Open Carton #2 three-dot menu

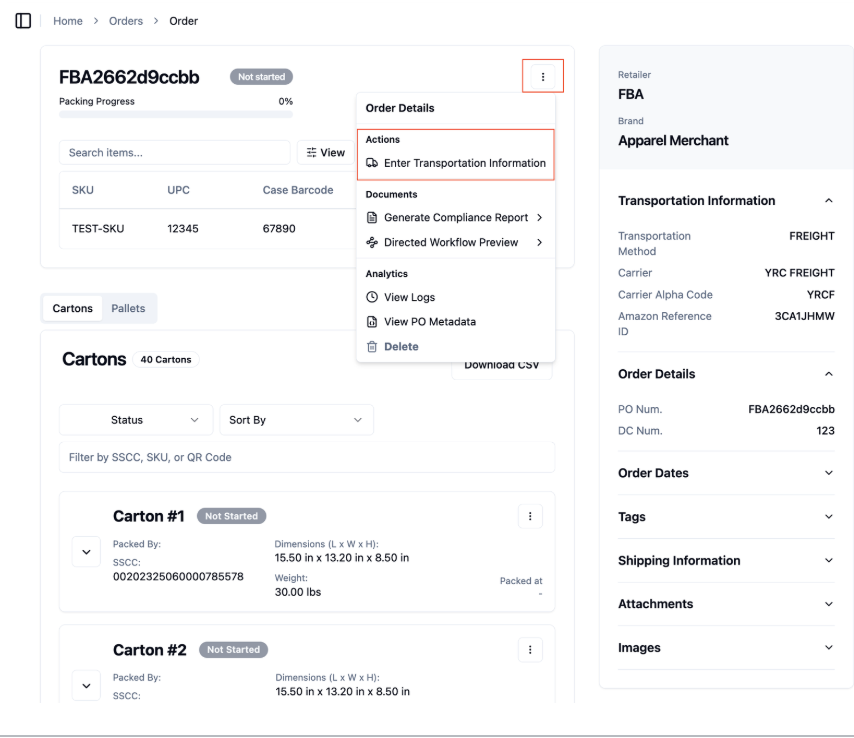pyautogui.click(x=530, y=649)
